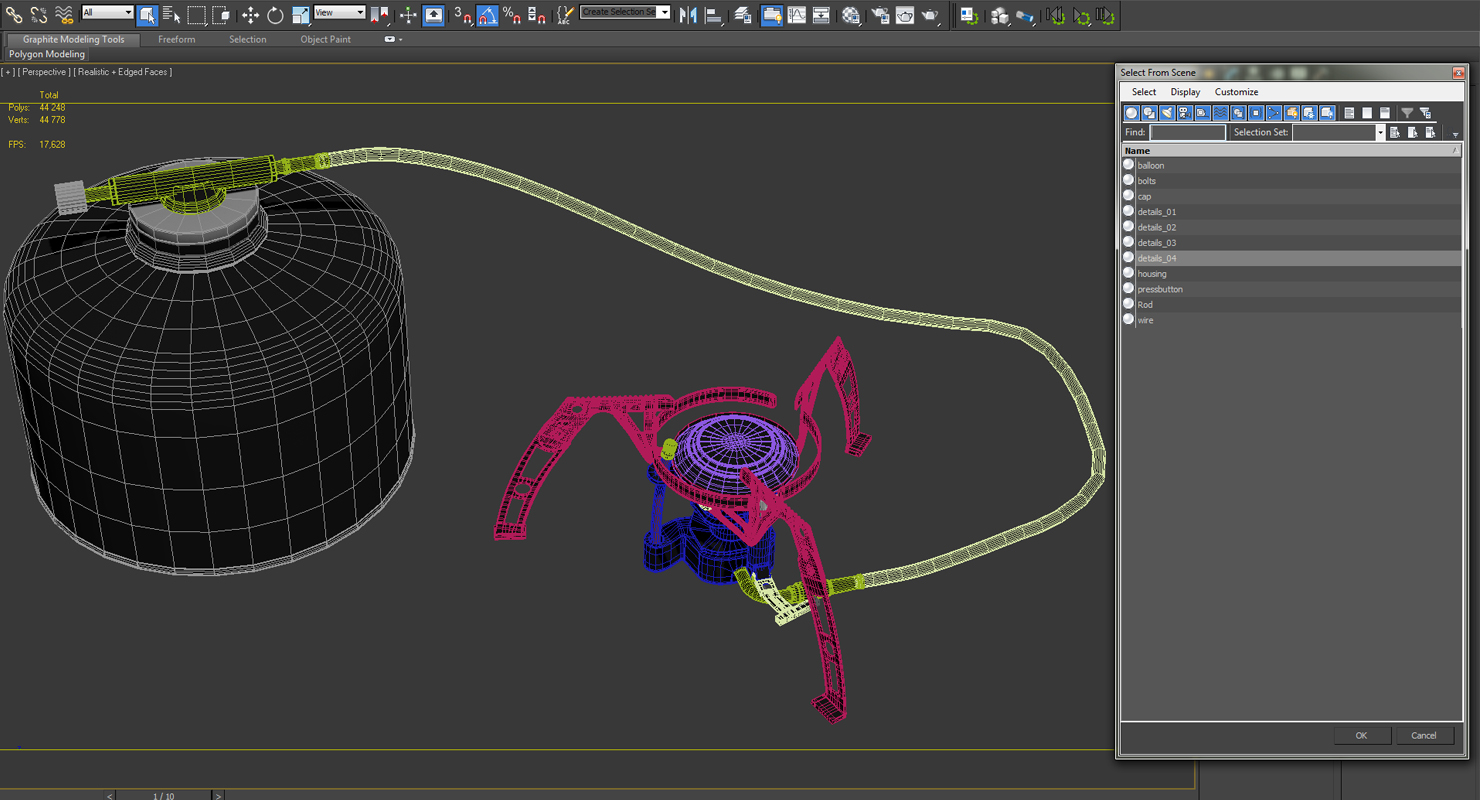Expand the reference coordinate 'View' dropdown

coord(340,13)
